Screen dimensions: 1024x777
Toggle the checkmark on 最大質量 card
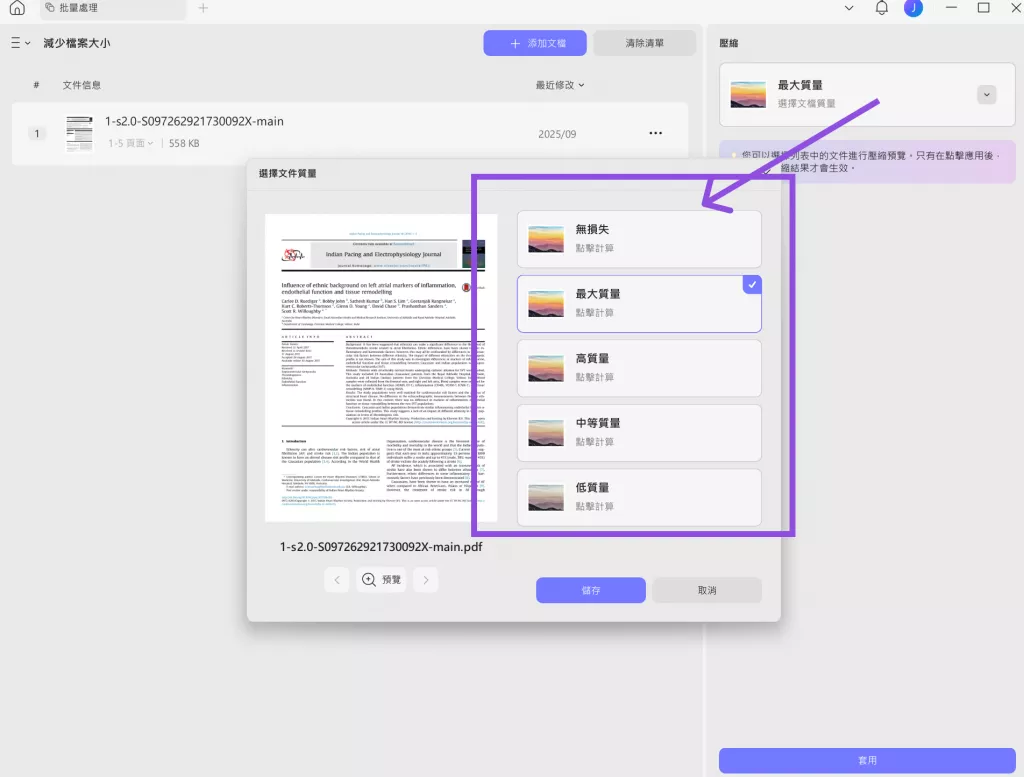pos(752,285)
